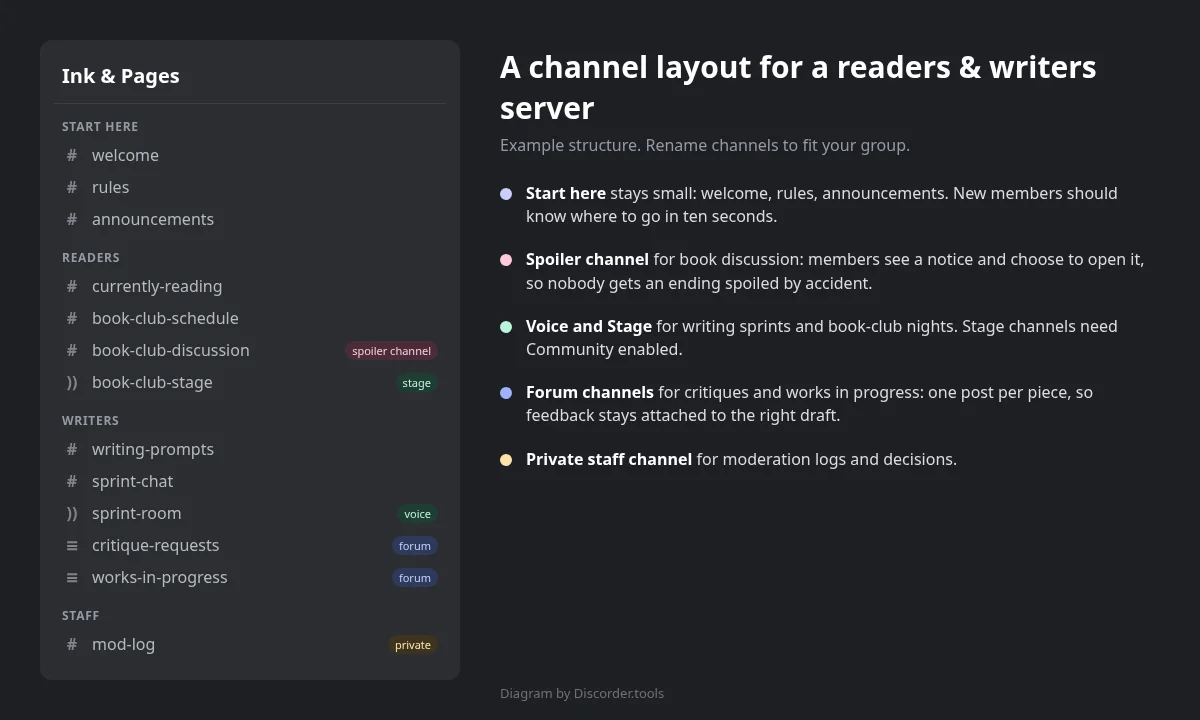This screenshot has height=720, width=1200.
Task: Click the 'Start here' bold text
Action: tap(566, 193)
